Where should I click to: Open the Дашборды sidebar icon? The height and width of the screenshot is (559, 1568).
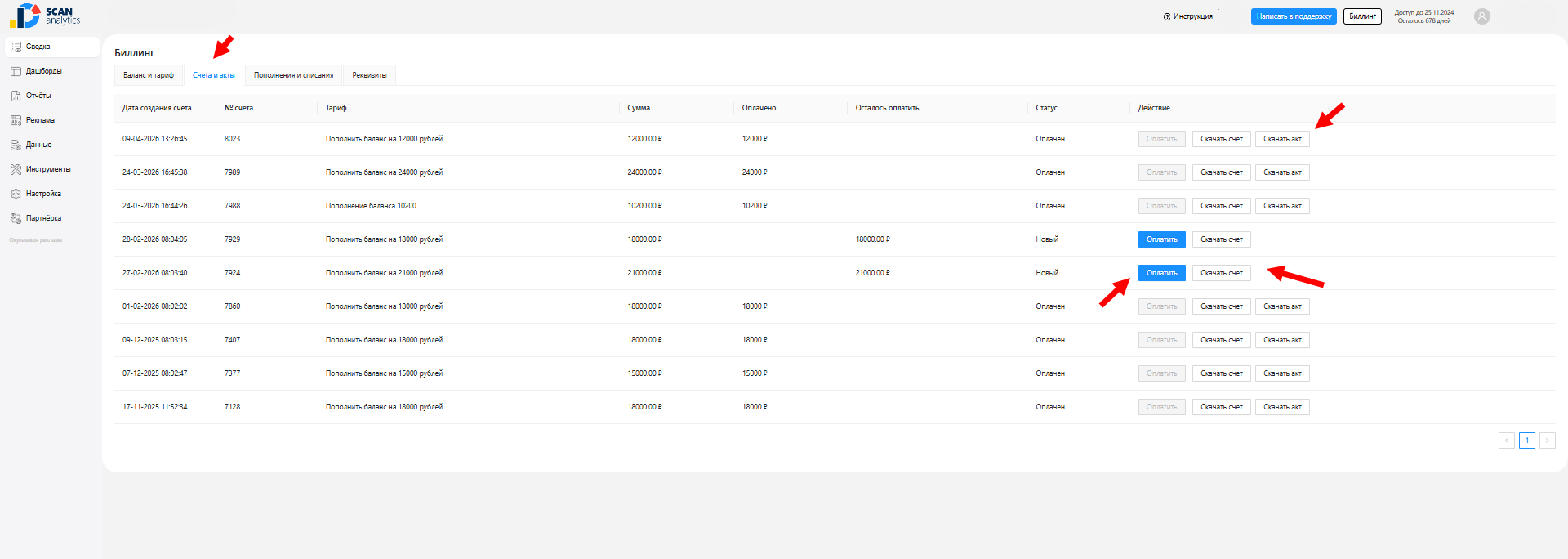tap(16, 71)
